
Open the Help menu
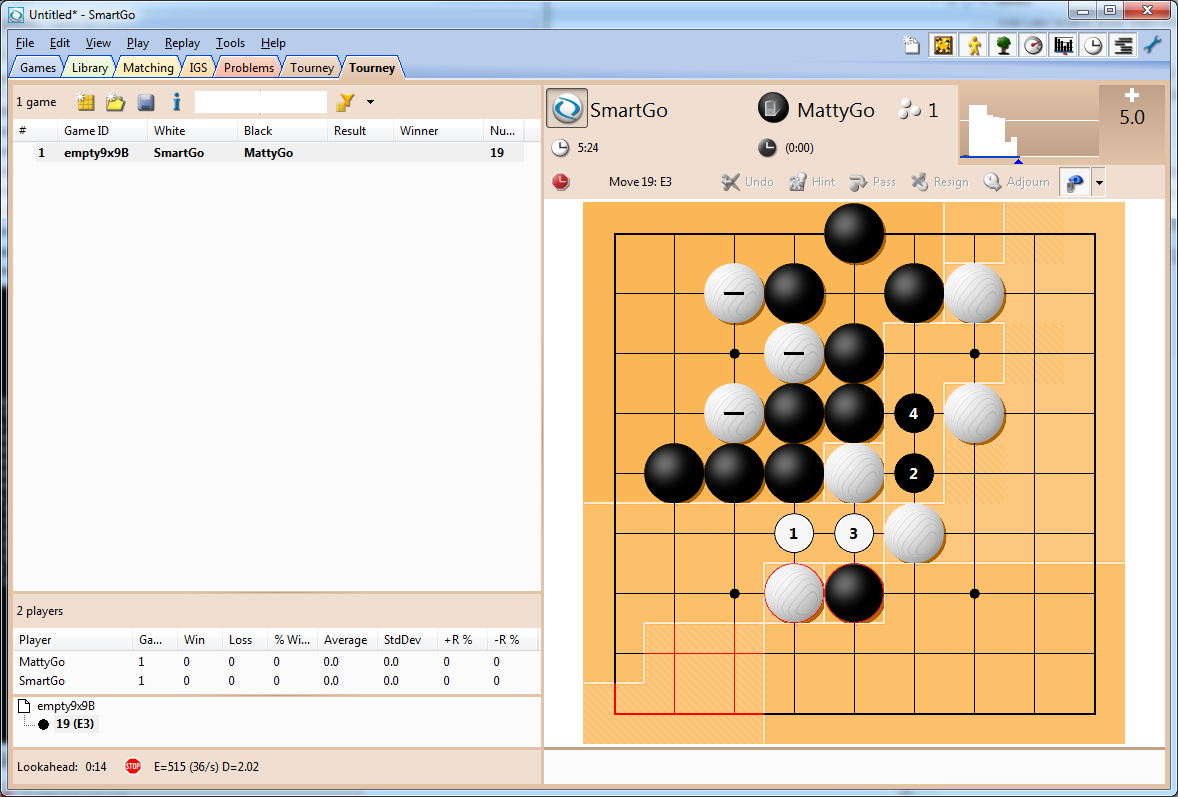(273, 43)
